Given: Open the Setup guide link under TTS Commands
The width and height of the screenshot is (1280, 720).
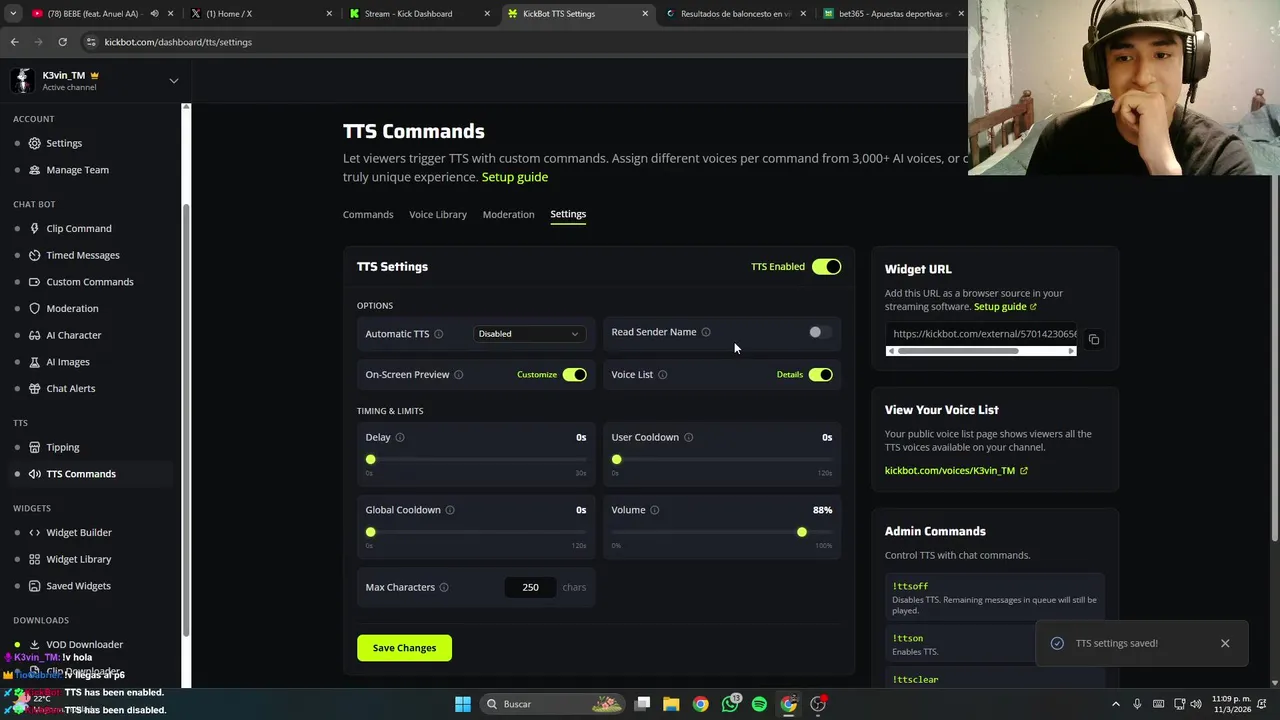Looking at the screenshot, I should point(515,177).
